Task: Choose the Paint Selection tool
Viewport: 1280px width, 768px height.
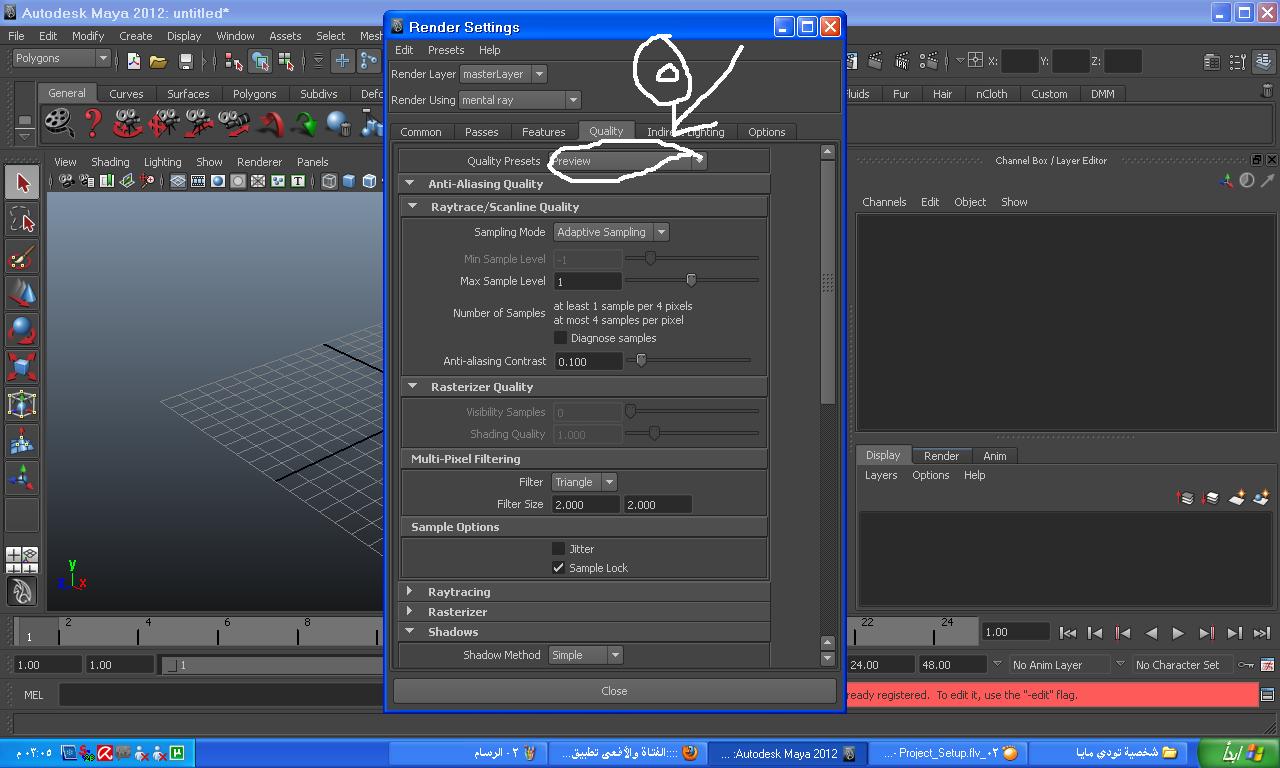Action: [22, 256]
